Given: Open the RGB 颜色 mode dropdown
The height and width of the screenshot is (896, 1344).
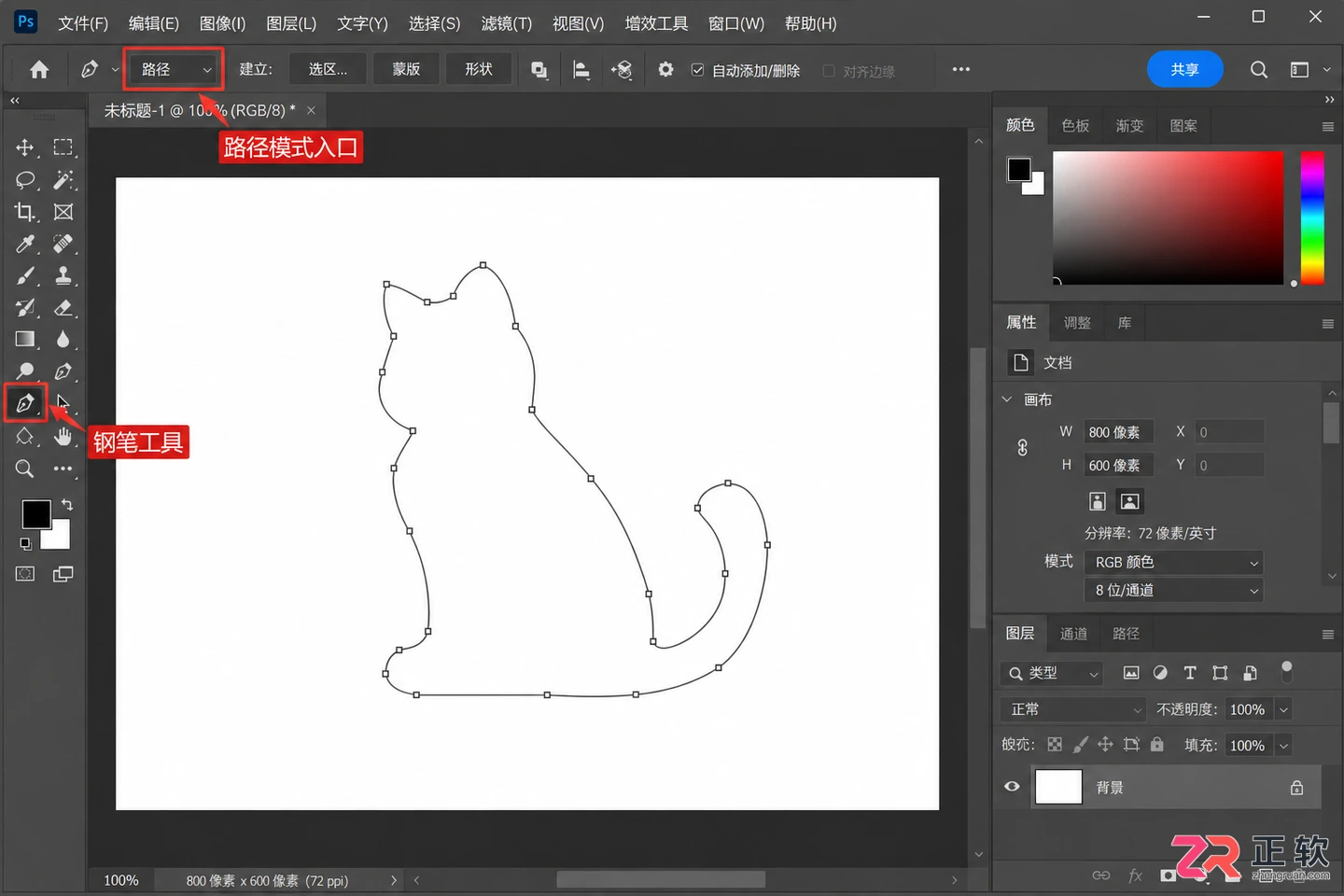Looking at the screenshot, I should coord(1174,562).
